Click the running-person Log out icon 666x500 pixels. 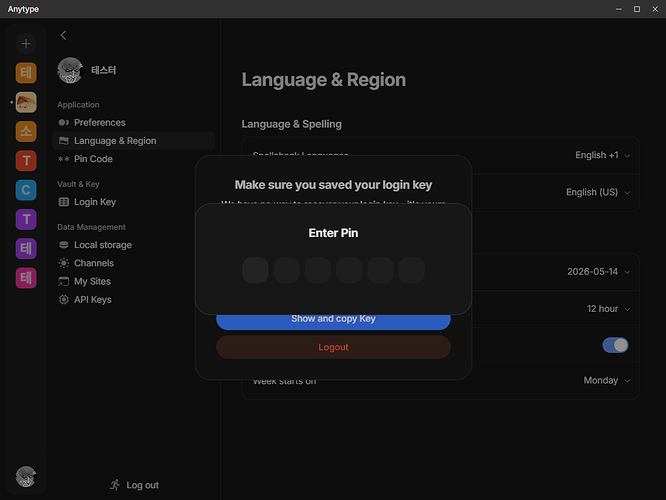tap(115, 485)
